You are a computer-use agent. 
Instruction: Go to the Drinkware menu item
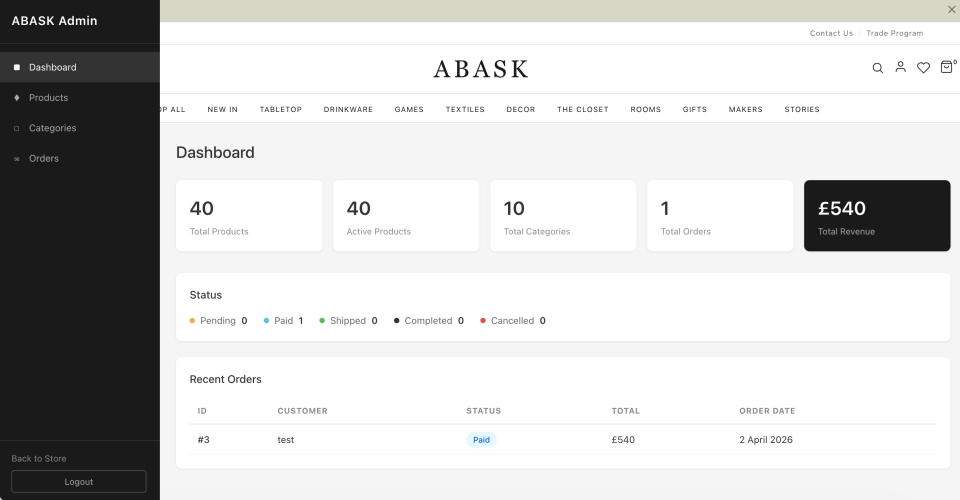[x=348, y=109]
